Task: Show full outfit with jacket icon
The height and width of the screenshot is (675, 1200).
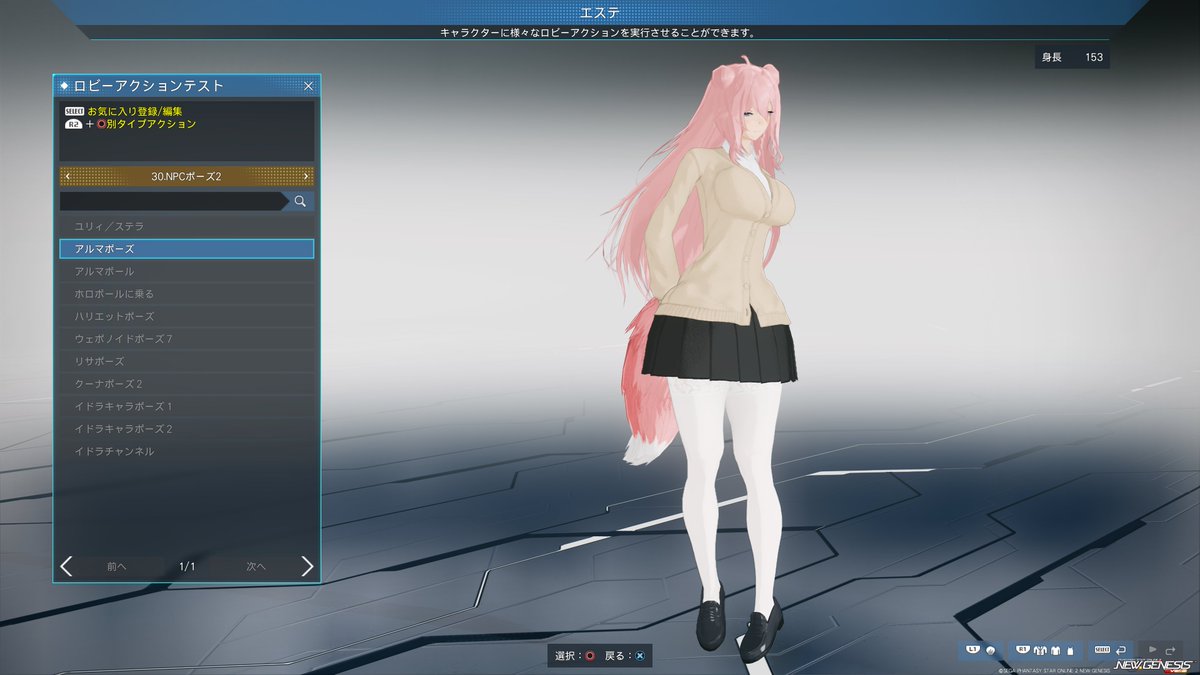Action: tap(1040, 650)
